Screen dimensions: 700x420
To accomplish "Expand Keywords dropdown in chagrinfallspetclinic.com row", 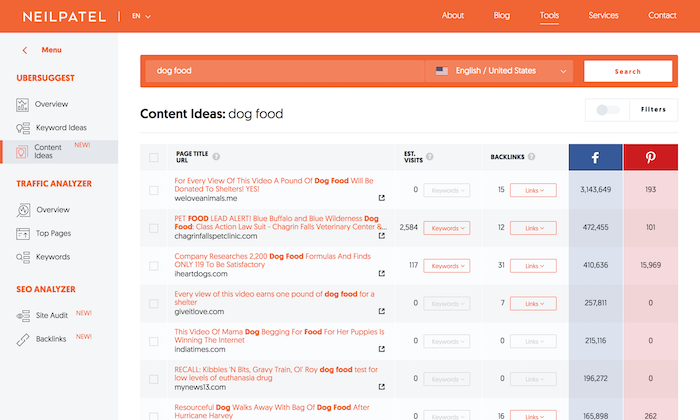I will 446,228.
